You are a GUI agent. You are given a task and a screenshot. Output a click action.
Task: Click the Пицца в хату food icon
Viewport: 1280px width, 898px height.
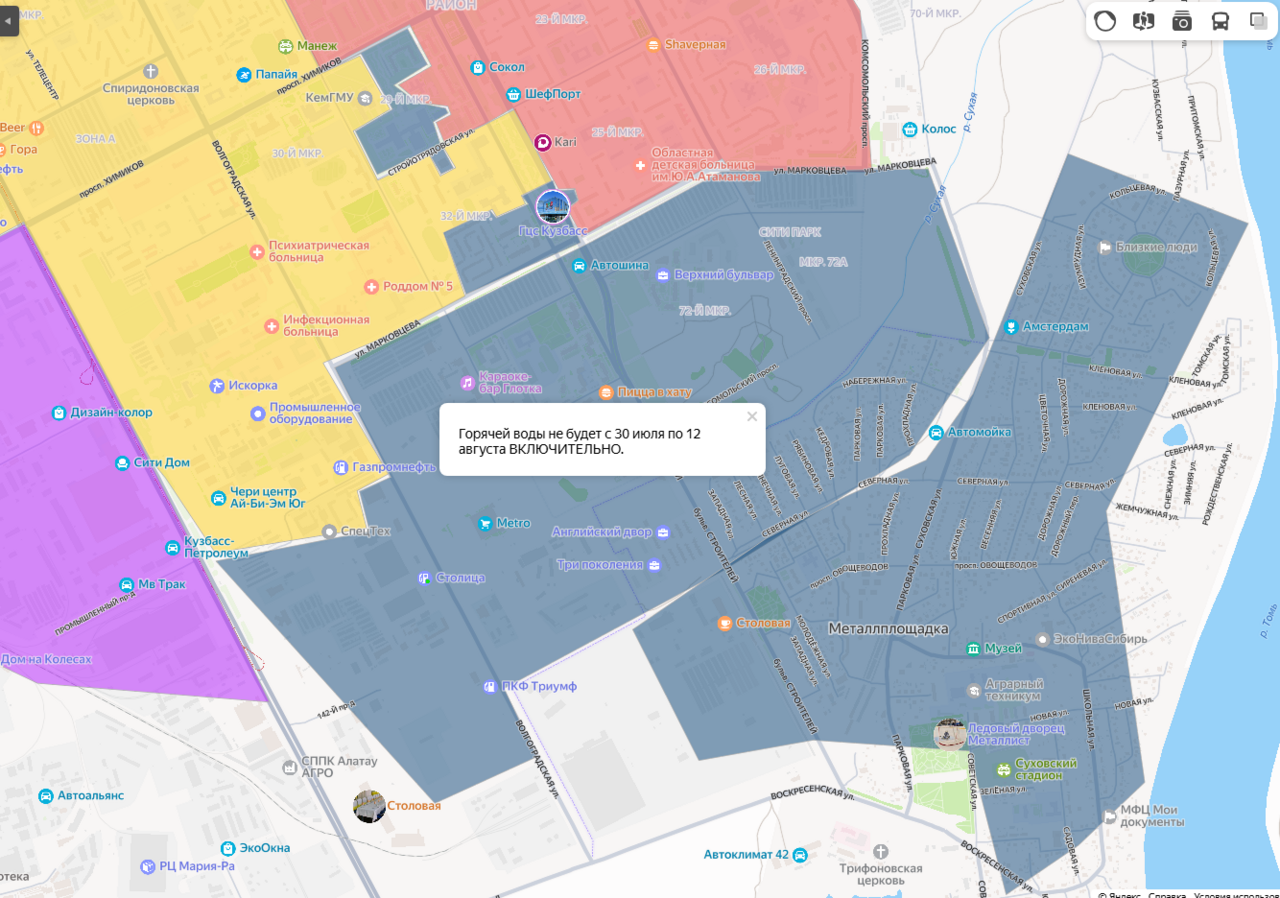point(605,392)
